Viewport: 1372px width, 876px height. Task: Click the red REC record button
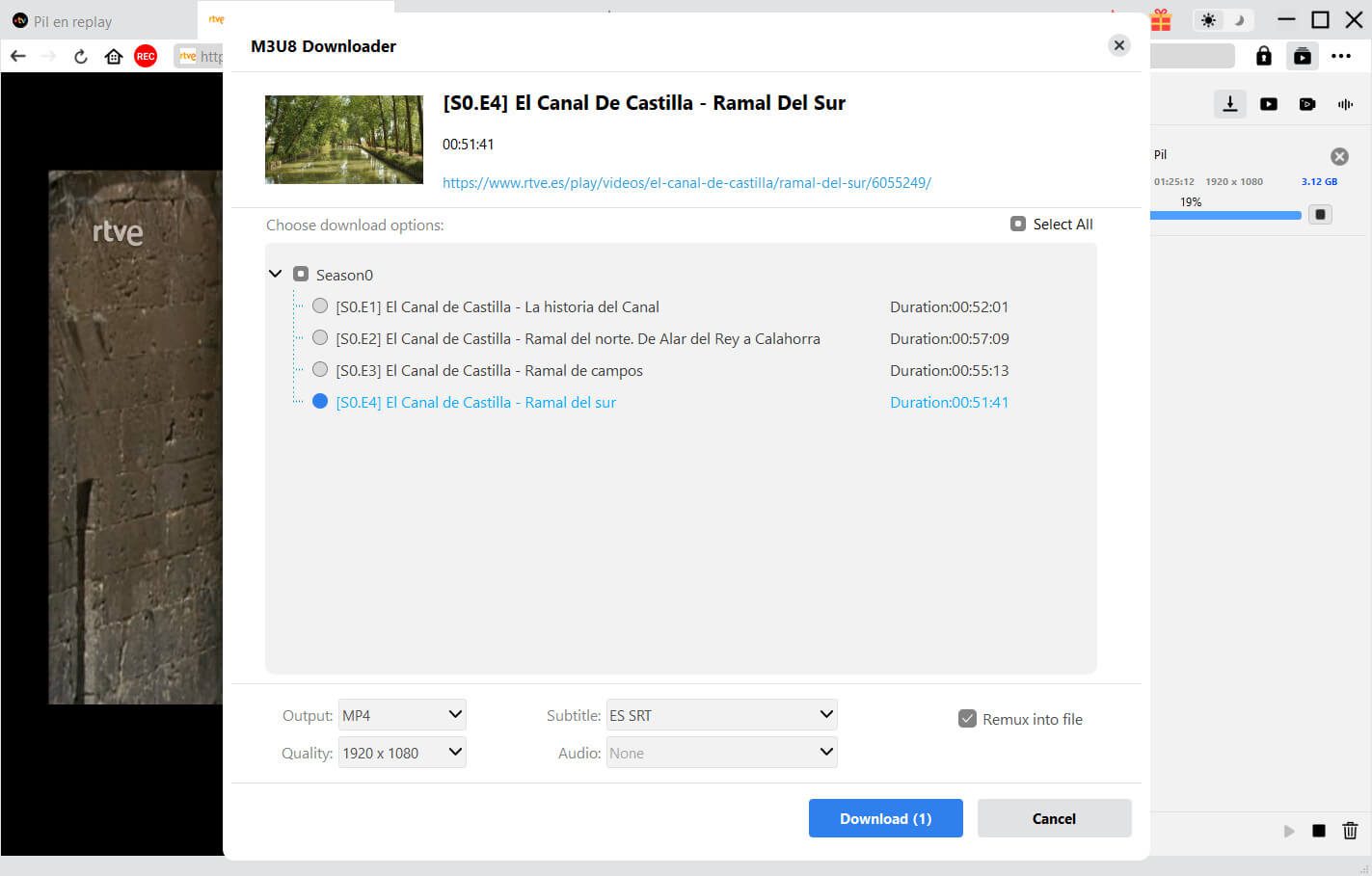(x=146, y=57)
